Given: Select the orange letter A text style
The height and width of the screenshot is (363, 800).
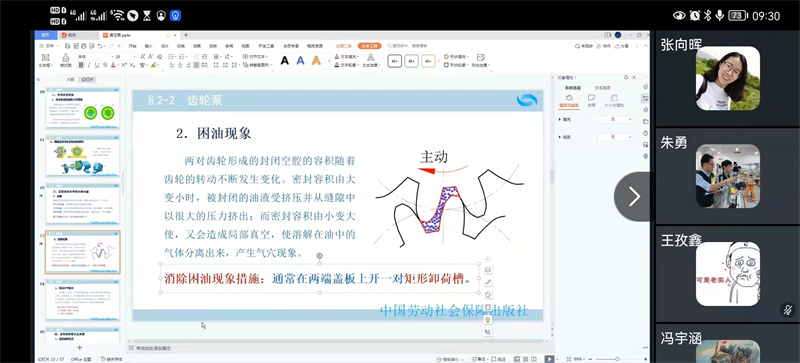Looking at the screenshot, I should pyautogui.click(x=316, y=61).
